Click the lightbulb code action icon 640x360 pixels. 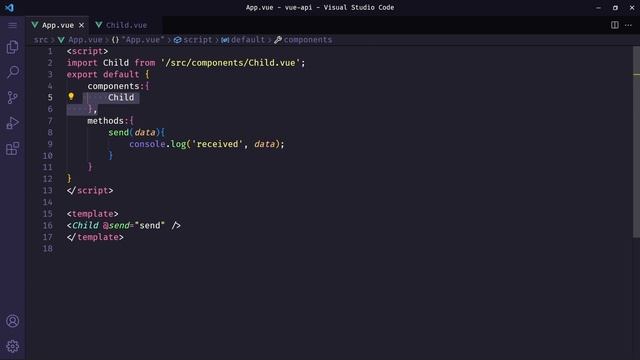[x=71, y=97]
